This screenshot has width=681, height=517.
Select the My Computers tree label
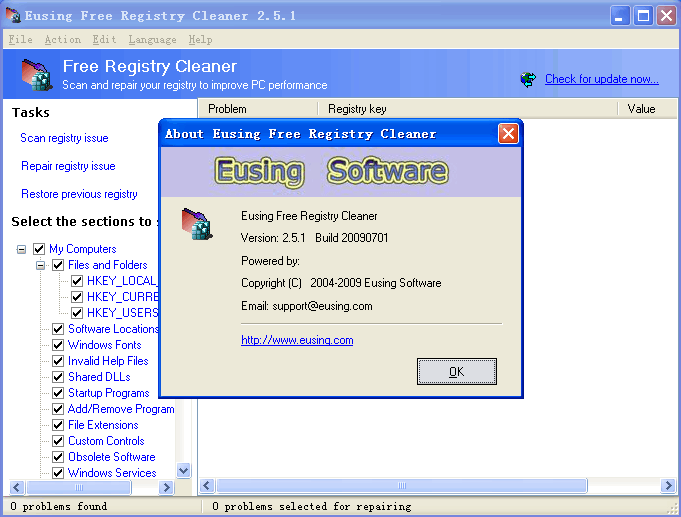(x=83, y=249)
